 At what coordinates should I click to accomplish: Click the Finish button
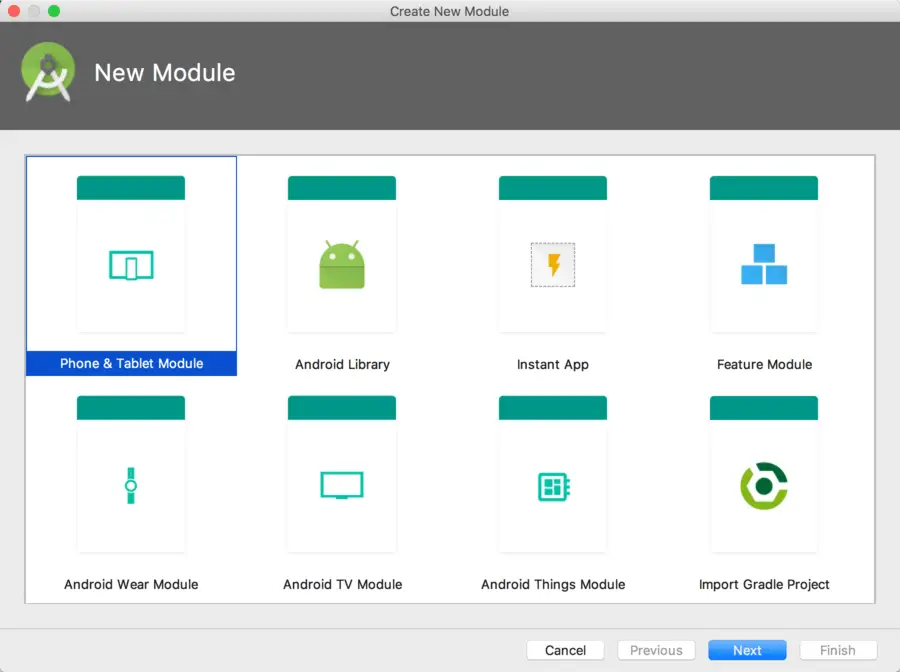coord(838,650)
